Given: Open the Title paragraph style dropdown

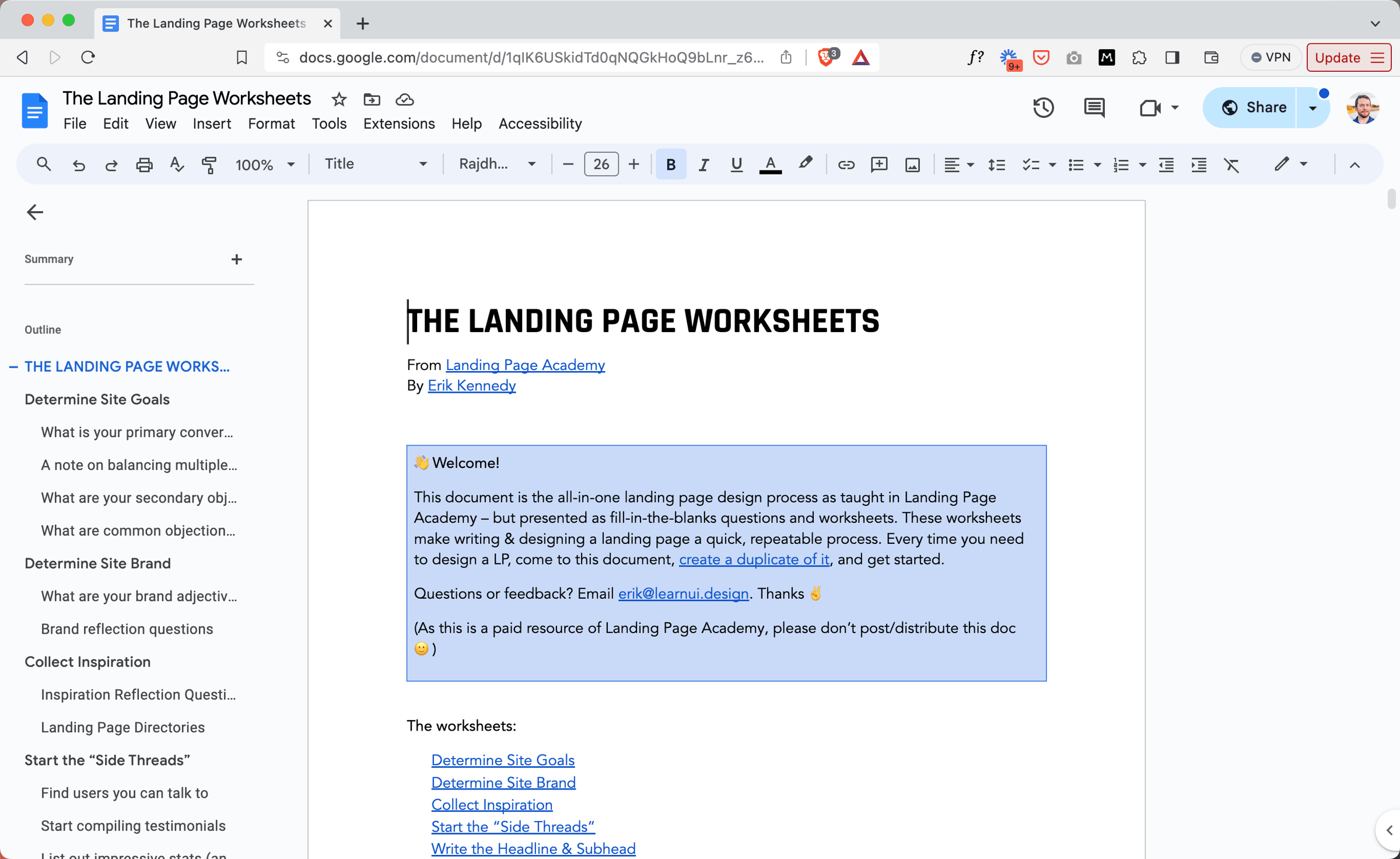Looking at the screenshot, I should (376, 164).
